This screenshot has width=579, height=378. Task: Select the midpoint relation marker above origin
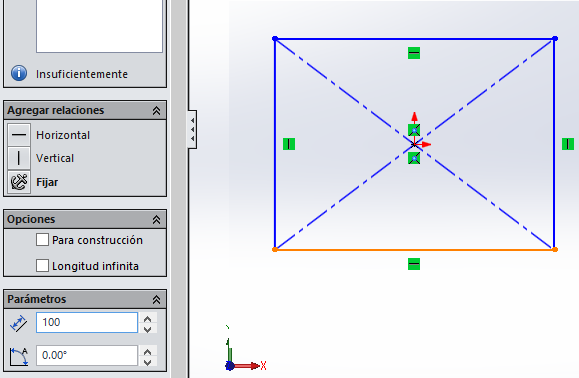point(414,130)
